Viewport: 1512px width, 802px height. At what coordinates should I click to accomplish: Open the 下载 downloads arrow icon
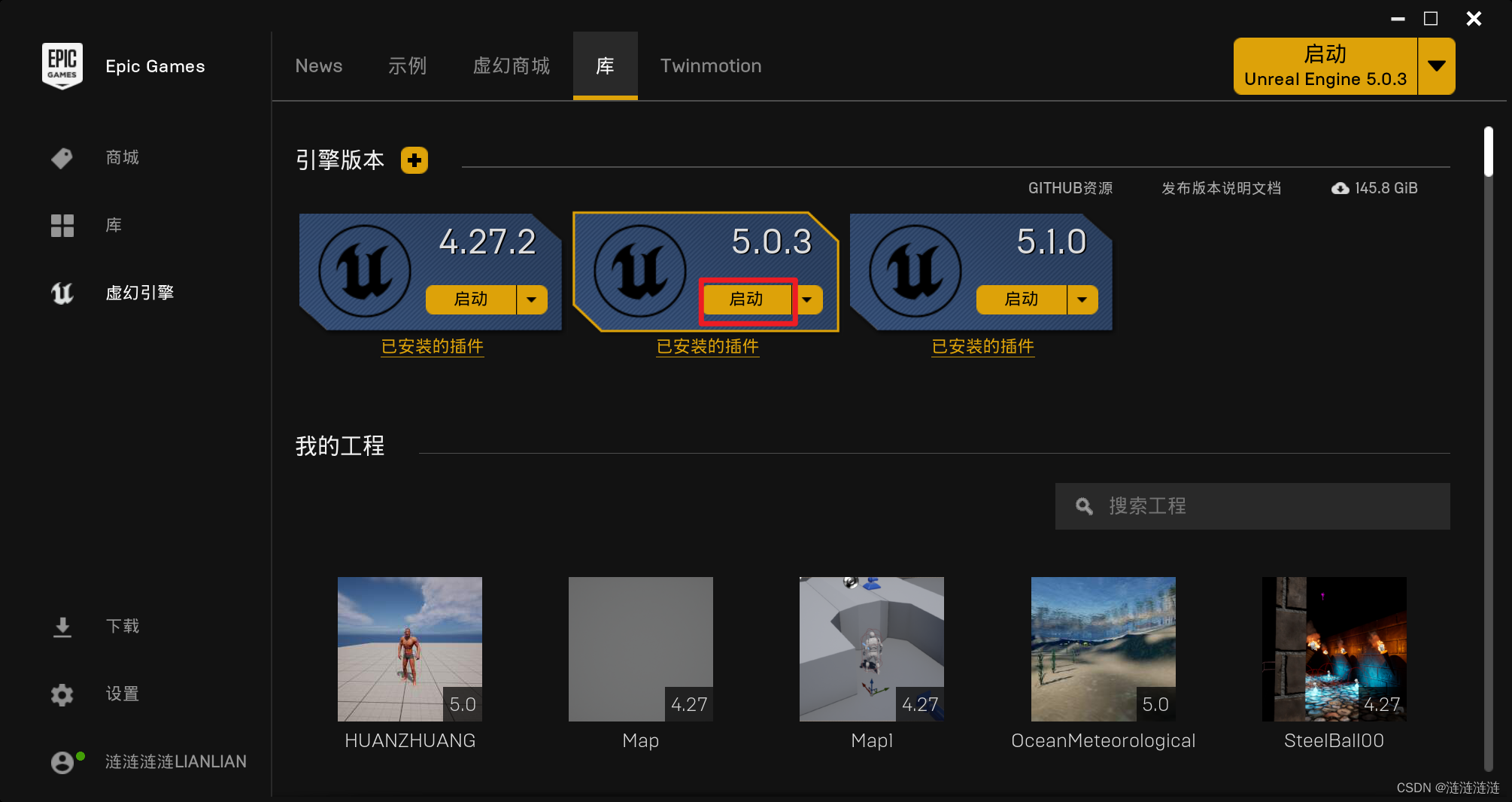pos(62,627)
